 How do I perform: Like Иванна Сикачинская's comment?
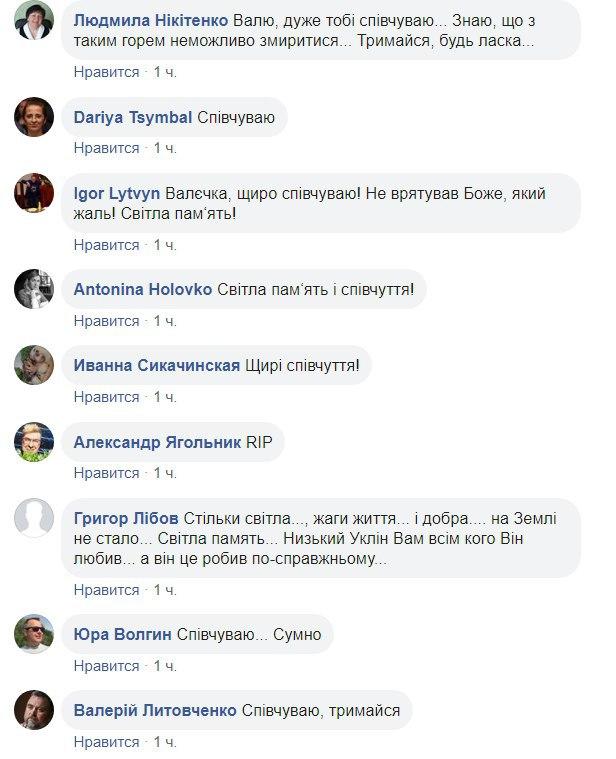[106, 397]
